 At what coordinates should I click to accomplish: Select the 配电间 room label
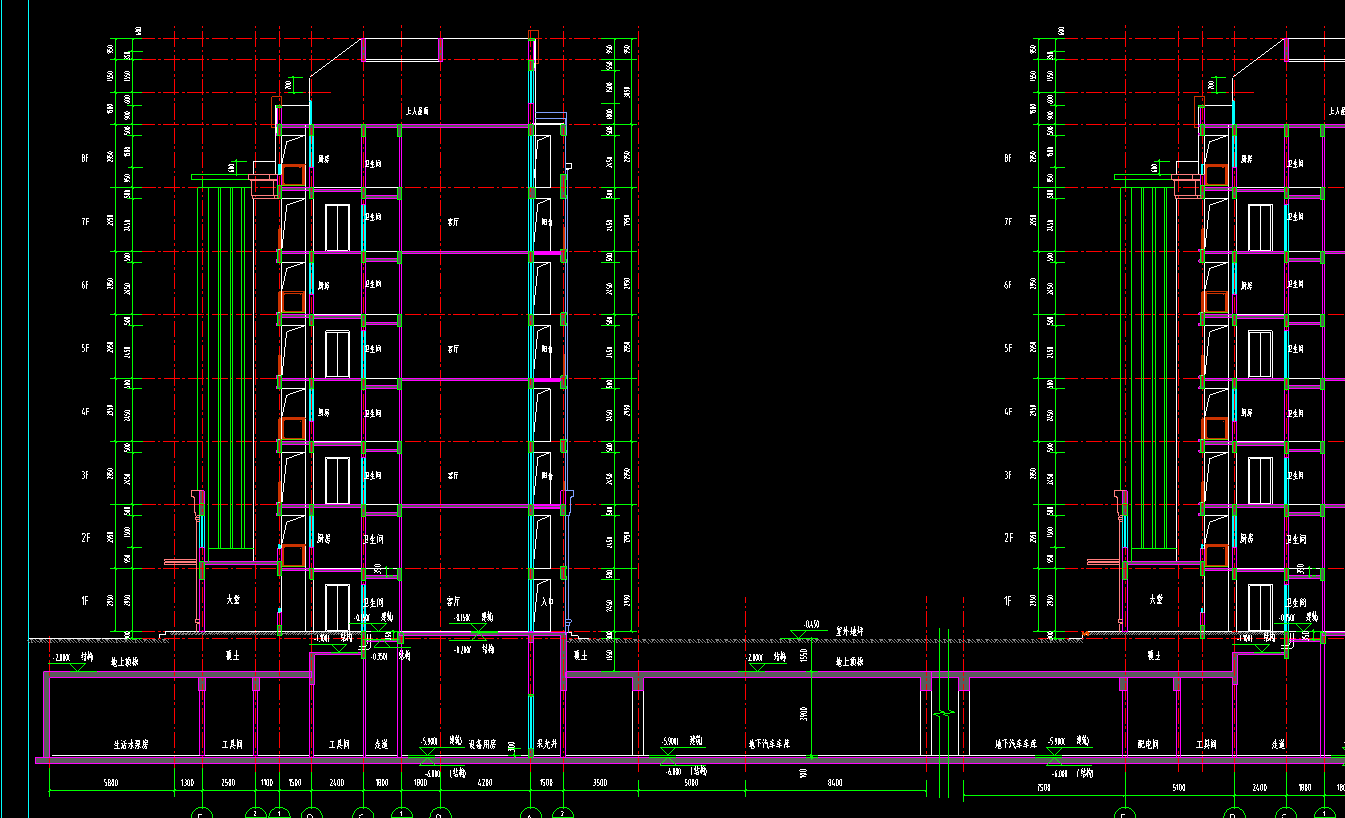click(1147, 745)
